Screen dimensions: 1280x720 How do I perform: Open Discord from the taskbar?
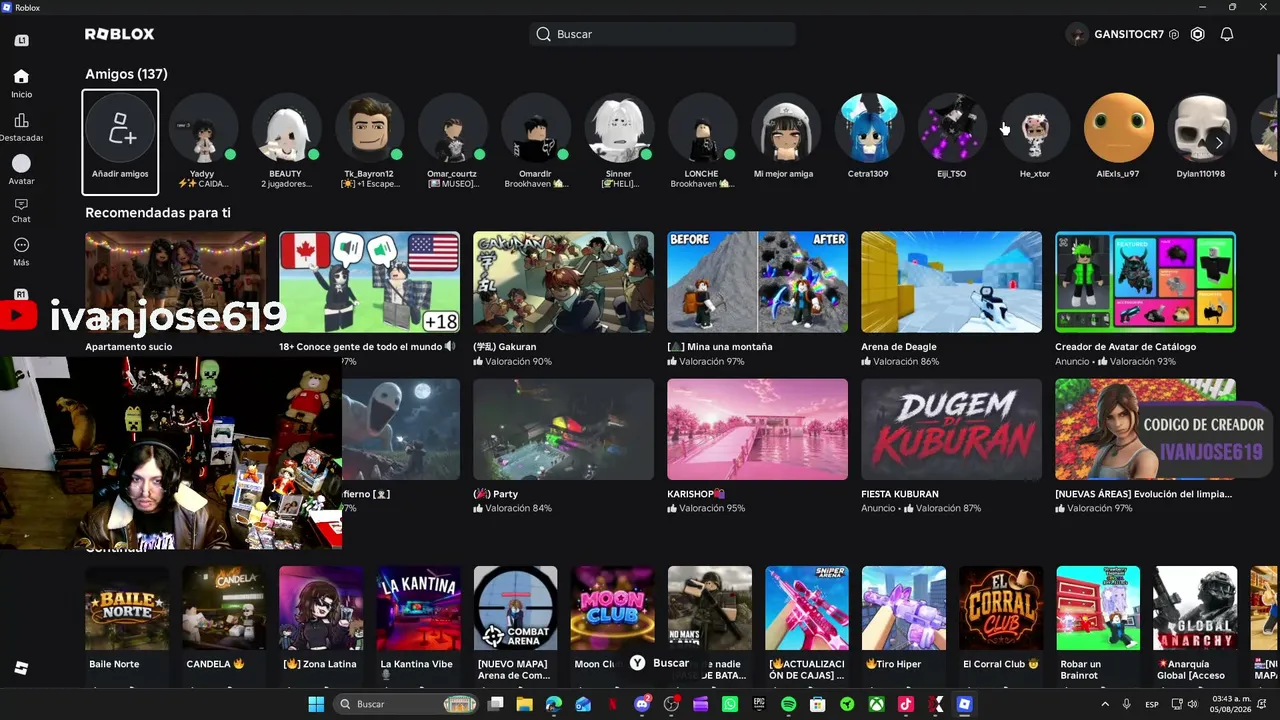[x=642, y=704]
